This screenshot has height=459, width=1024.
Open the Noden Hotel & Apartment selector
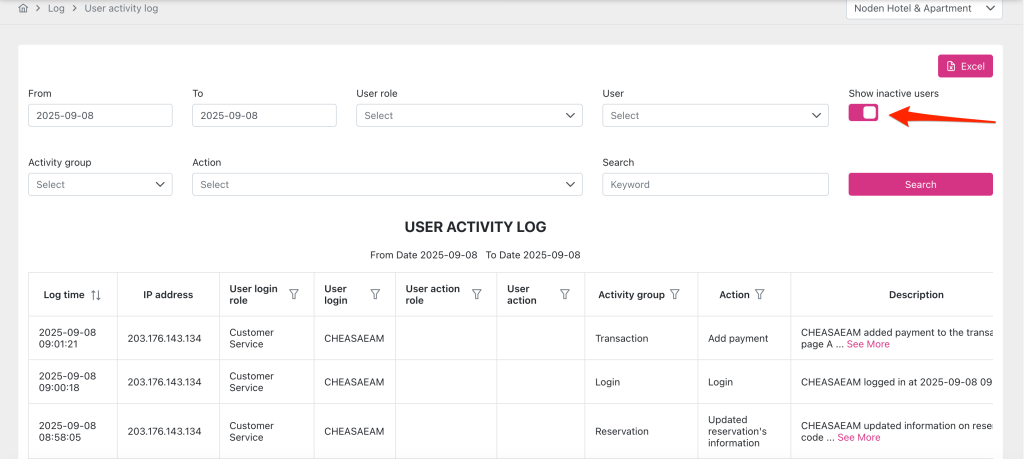coord(924,9)
